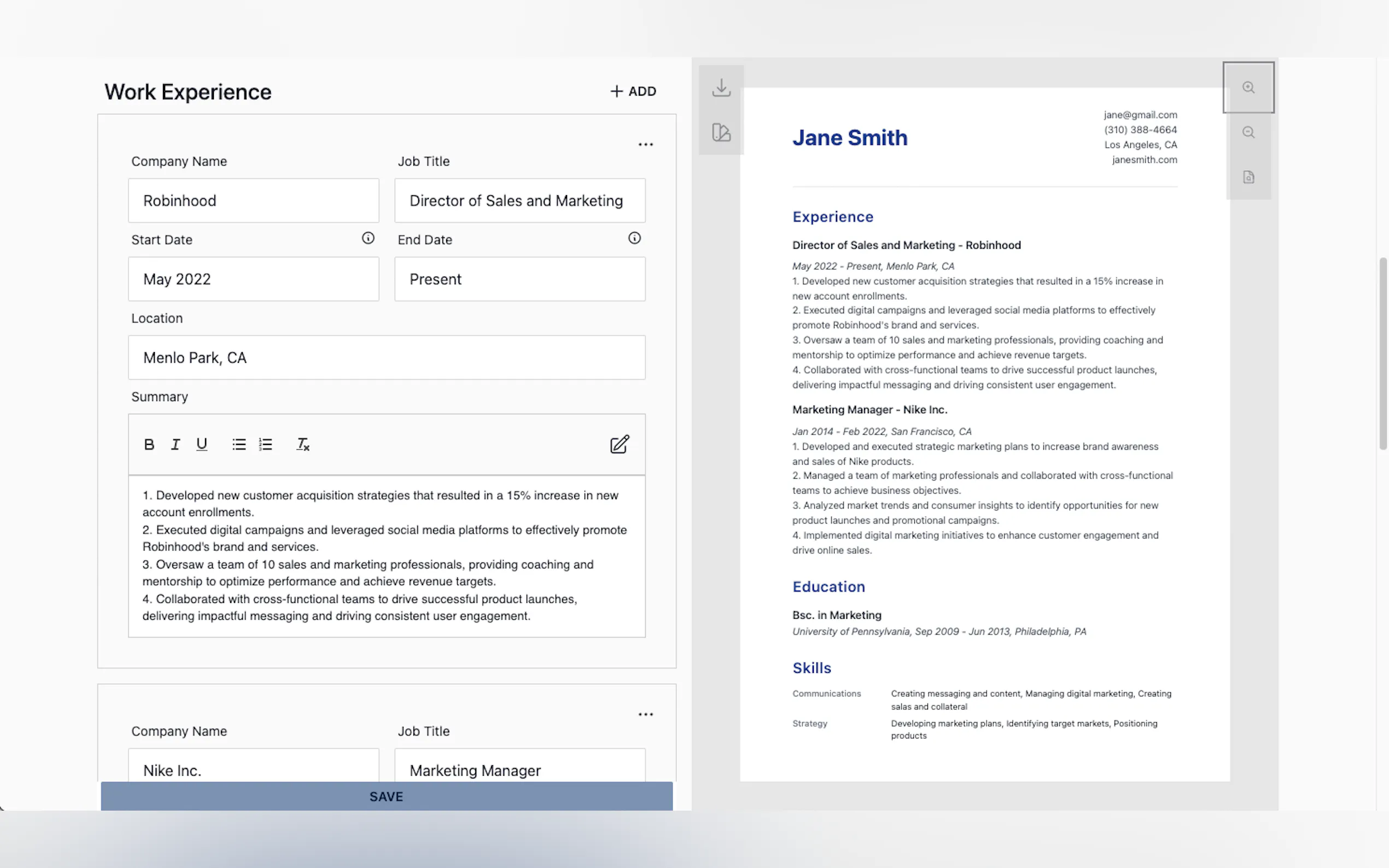Open the template color theme picker icon
The image size is (1389, 868).
coord(721,132)
